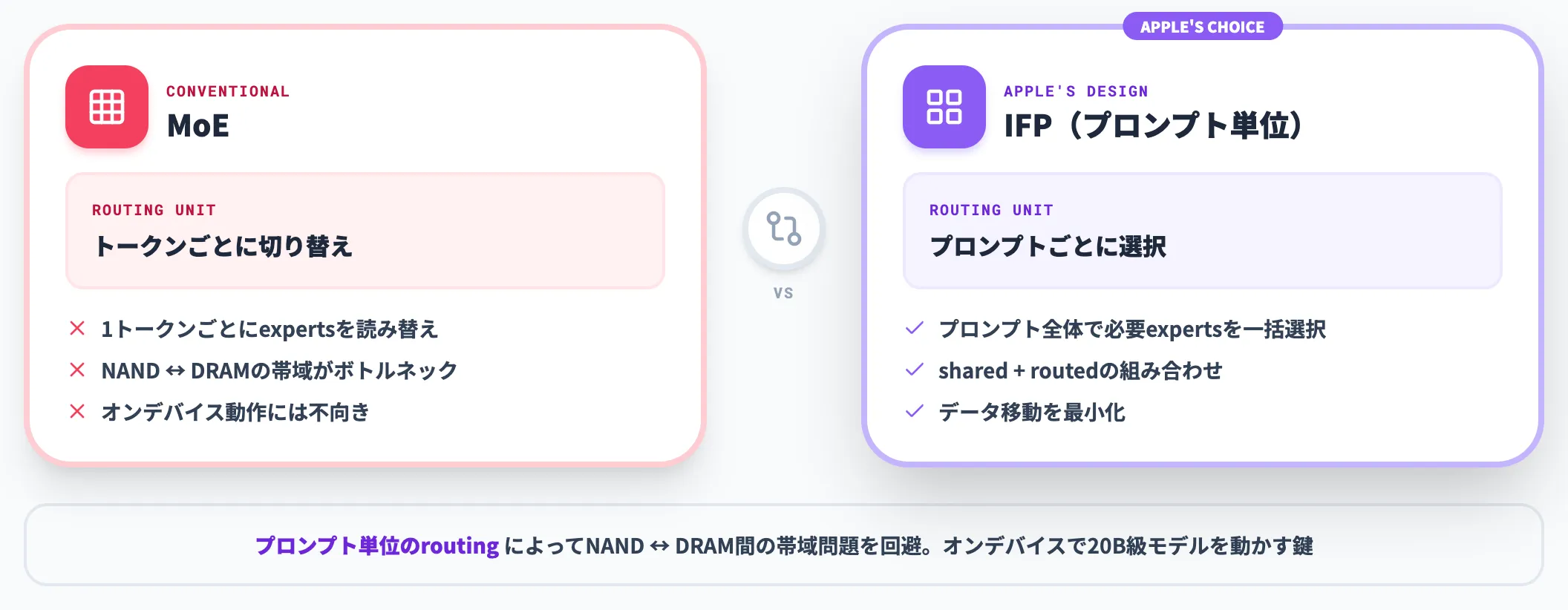
Task: Click the X mark beside NAND ↔ DRAMの帯域がボトルネック
Action: pos(77,370)
